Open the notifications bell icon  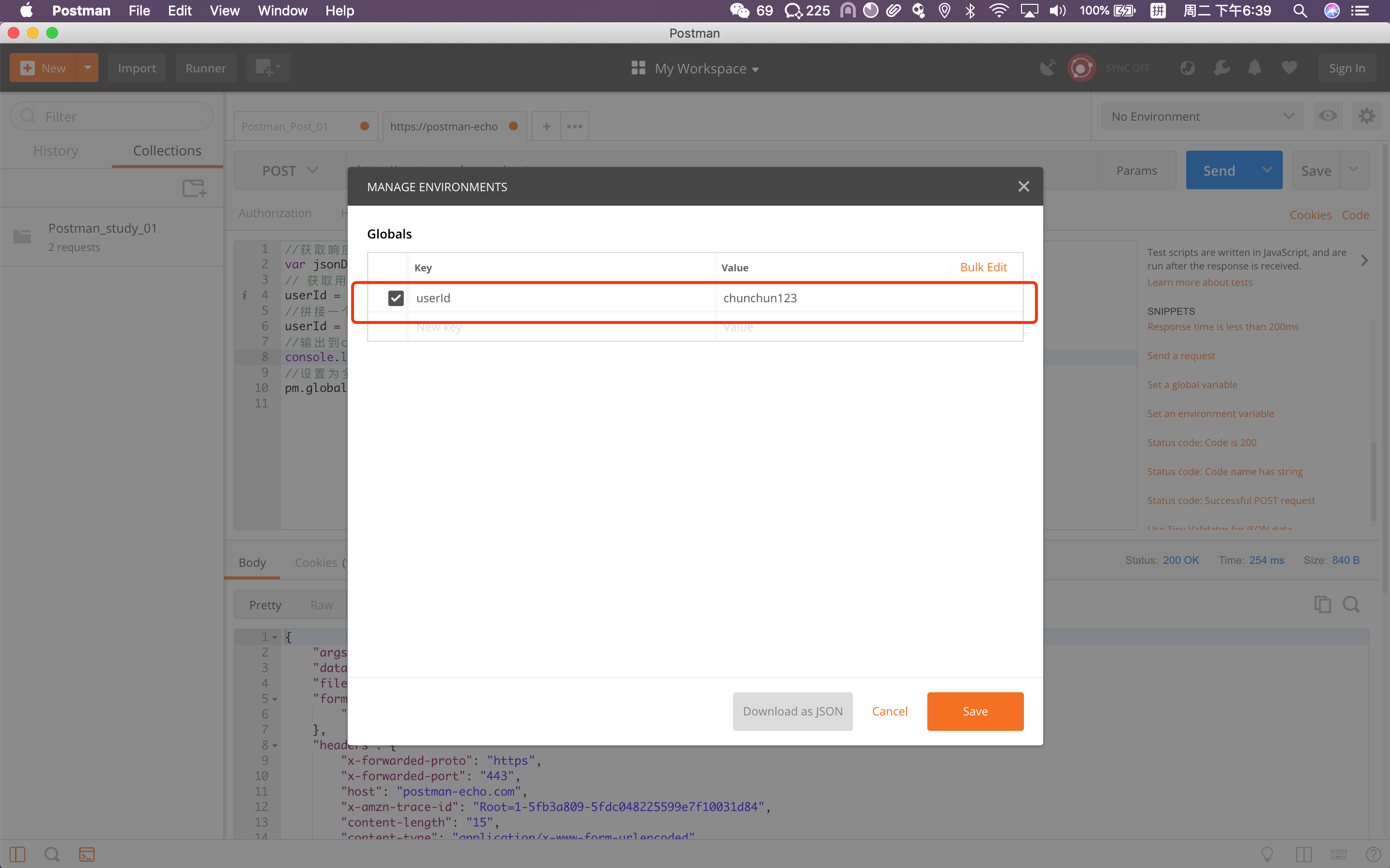(x=1254, y=69)
